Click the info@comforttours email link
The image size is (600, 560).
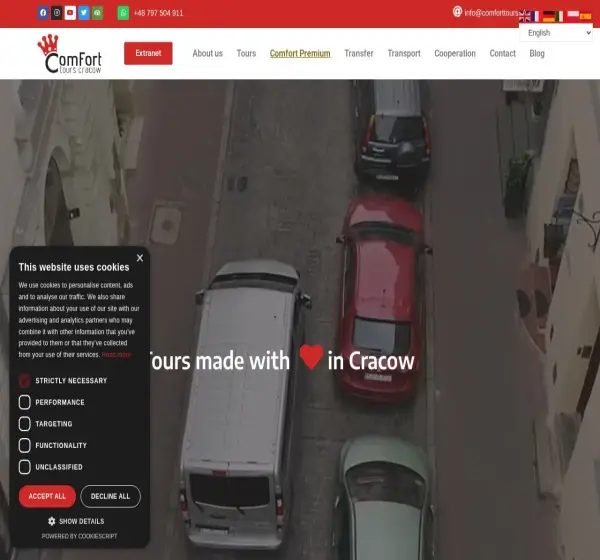(491, 13)
